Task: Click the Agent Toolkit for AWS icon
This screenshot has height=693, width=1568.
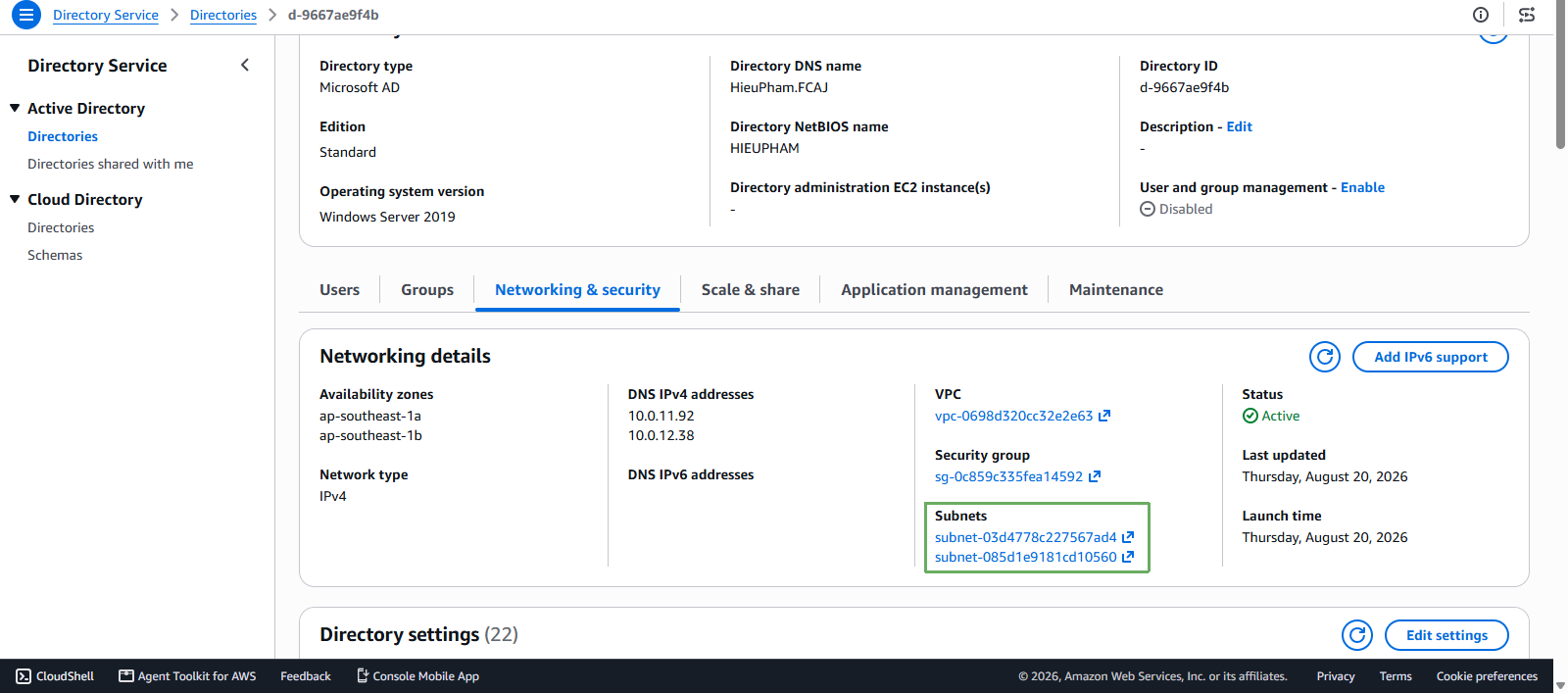Action: pos(125,675)
